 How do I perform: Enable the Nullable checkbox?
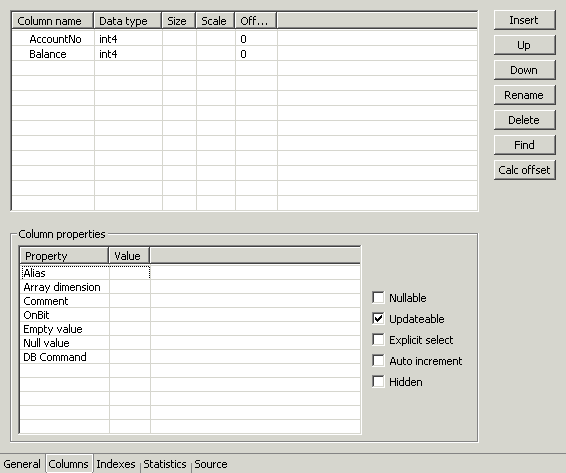(x=378, y=298)
